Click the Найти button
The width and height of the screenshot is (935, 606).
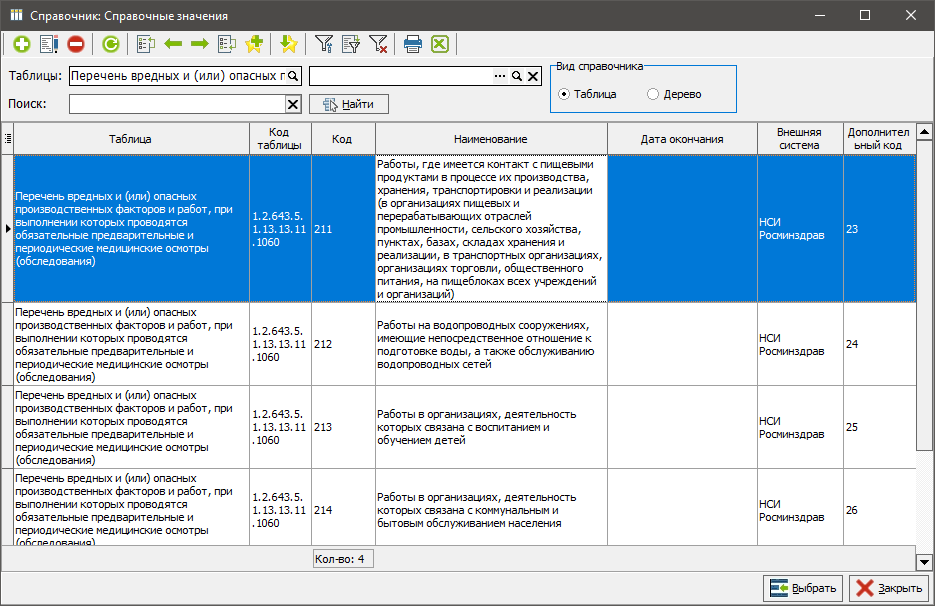[349, 104]
